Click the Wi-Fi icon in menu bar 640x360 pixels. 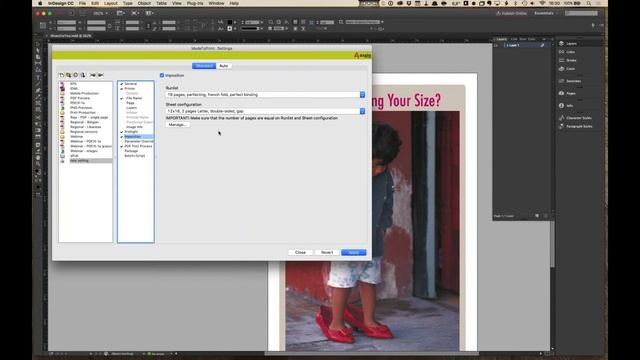[x=542, y=3]
